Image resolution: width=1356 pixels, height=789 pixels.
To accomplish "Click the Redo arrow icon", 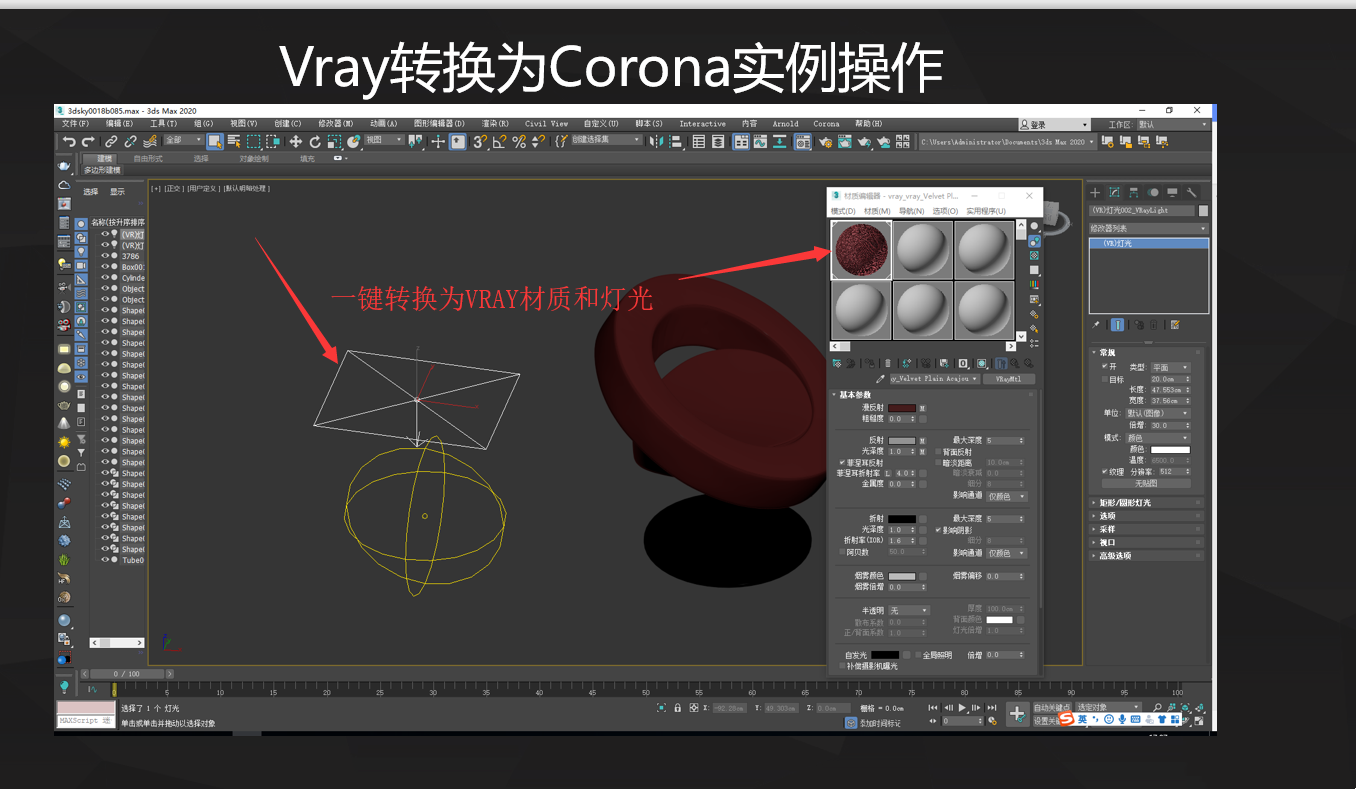I will 88,141.
